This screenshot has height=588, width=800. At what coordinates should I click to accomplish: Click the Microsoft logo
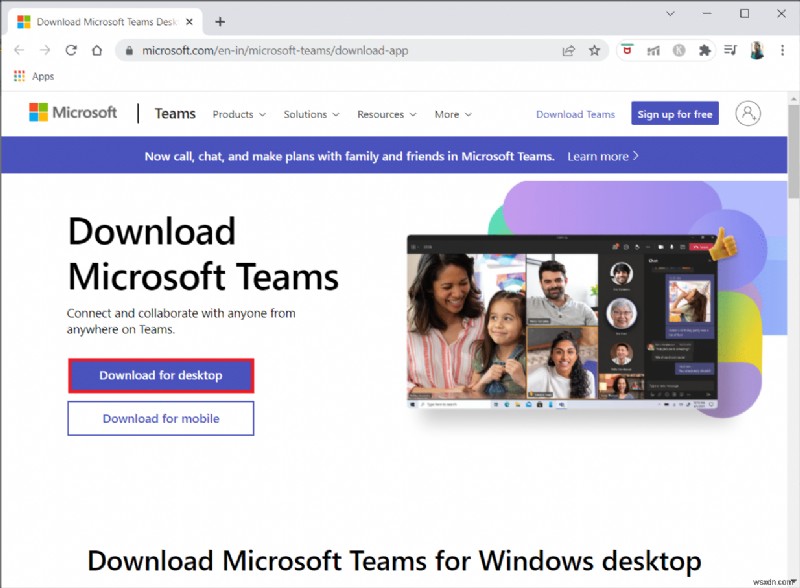[73, 112]
